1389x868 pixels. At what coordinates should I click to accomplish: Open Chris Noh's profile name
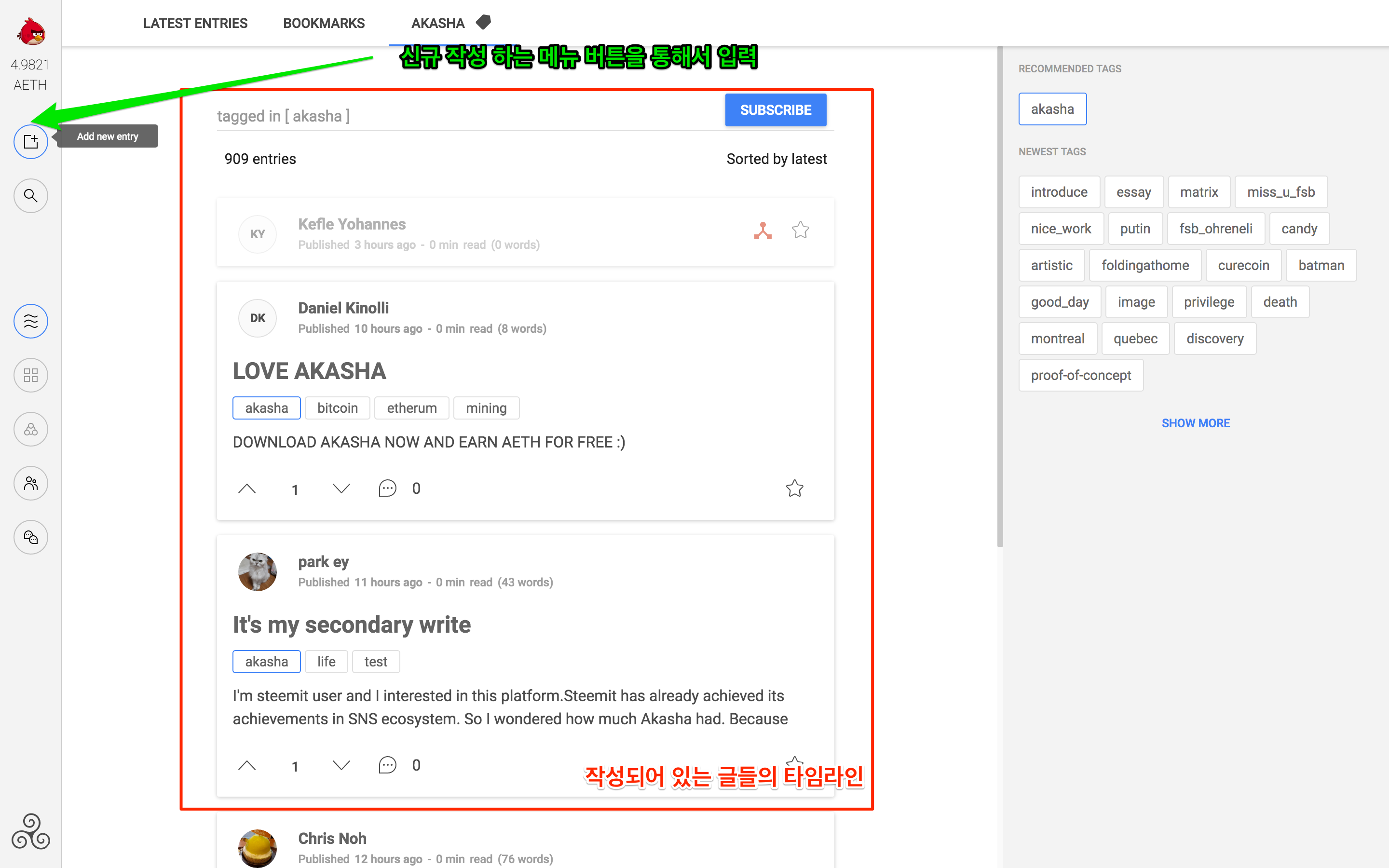pos(332,838)
